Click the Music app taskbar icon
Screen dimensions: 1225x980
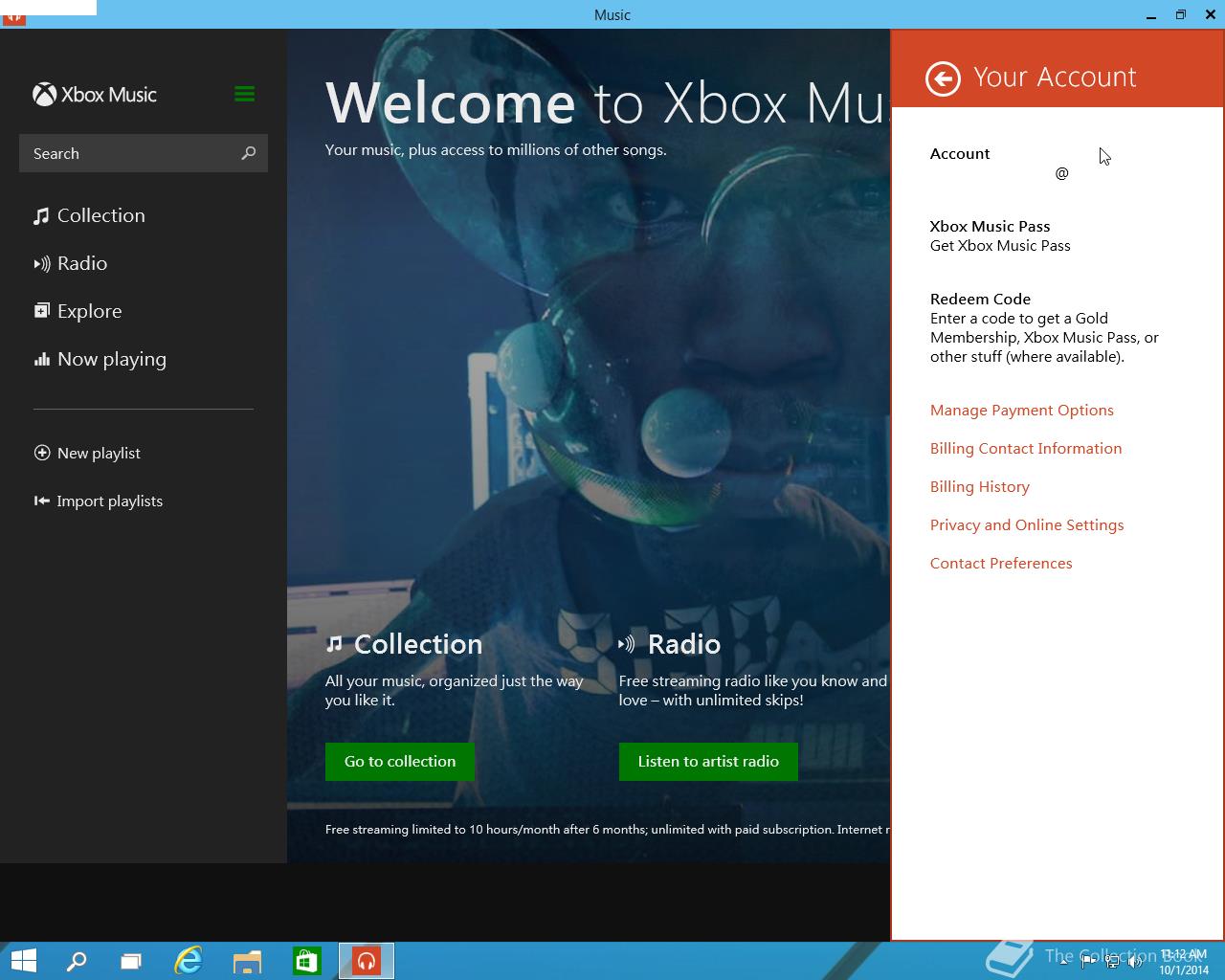pos(367,961)
